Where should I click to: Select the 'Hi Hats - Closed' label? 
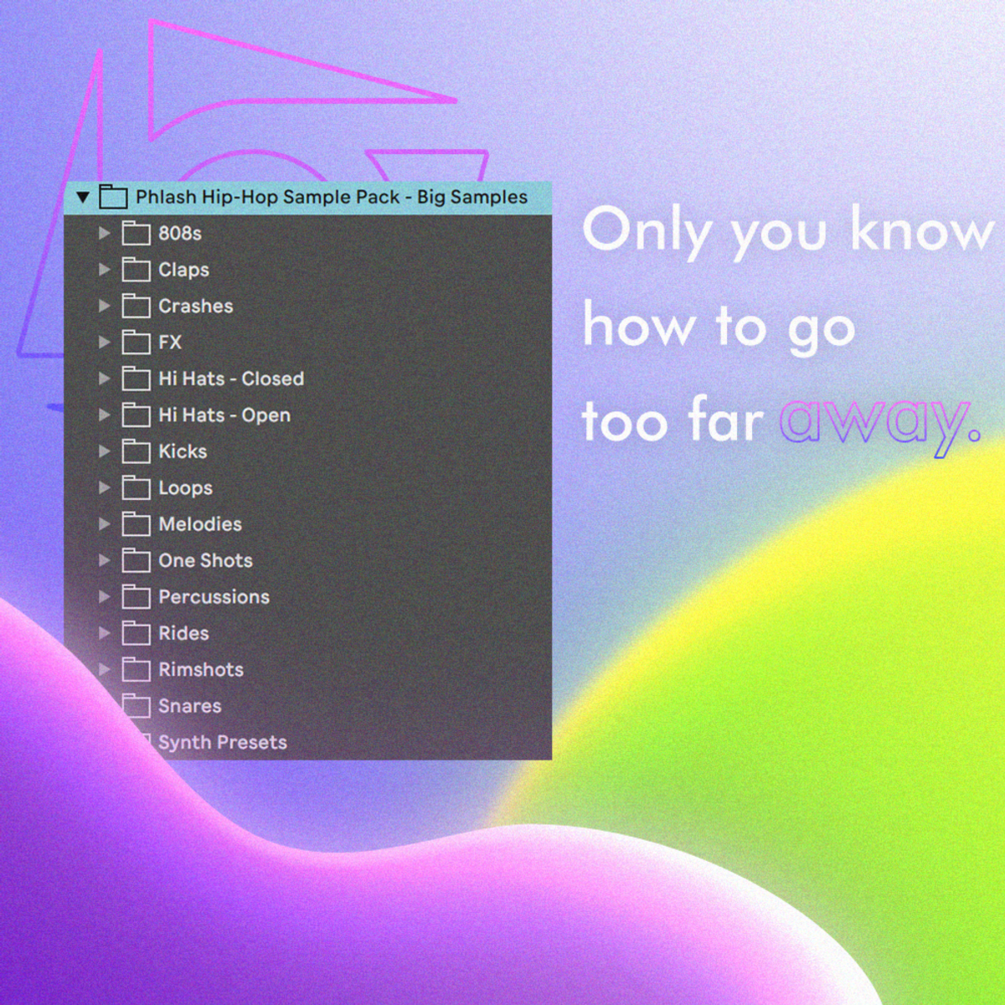click(x=231, y=379)
